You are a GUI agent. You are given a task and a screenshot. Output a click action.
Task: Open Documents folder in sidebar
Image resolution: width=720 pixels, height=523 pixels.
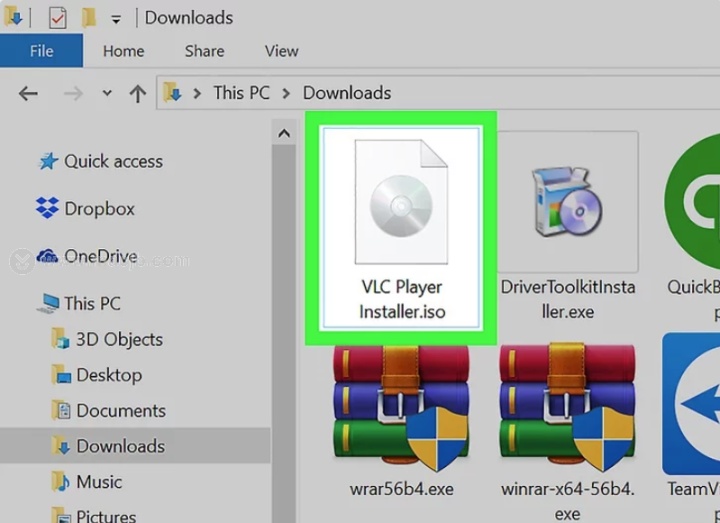[121, 411]
